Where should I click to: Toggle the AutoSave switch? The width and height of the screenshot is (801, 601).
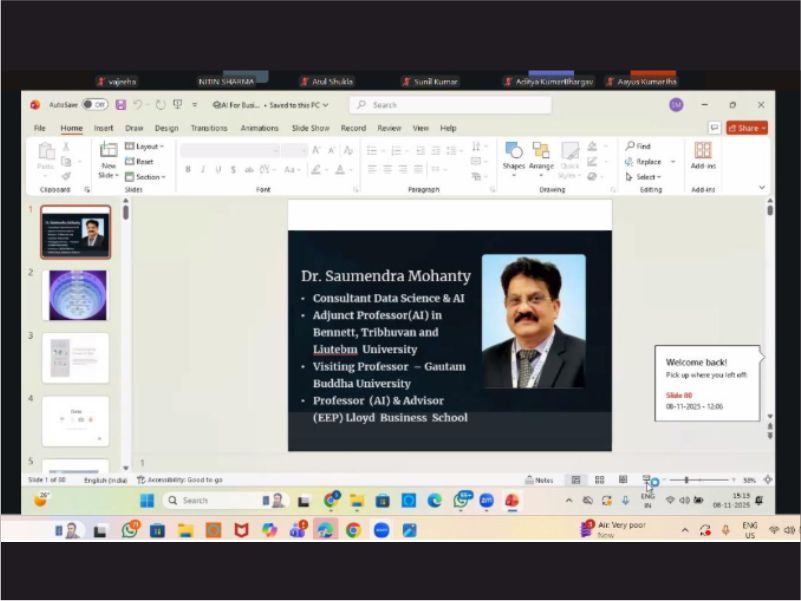(95, 105)
